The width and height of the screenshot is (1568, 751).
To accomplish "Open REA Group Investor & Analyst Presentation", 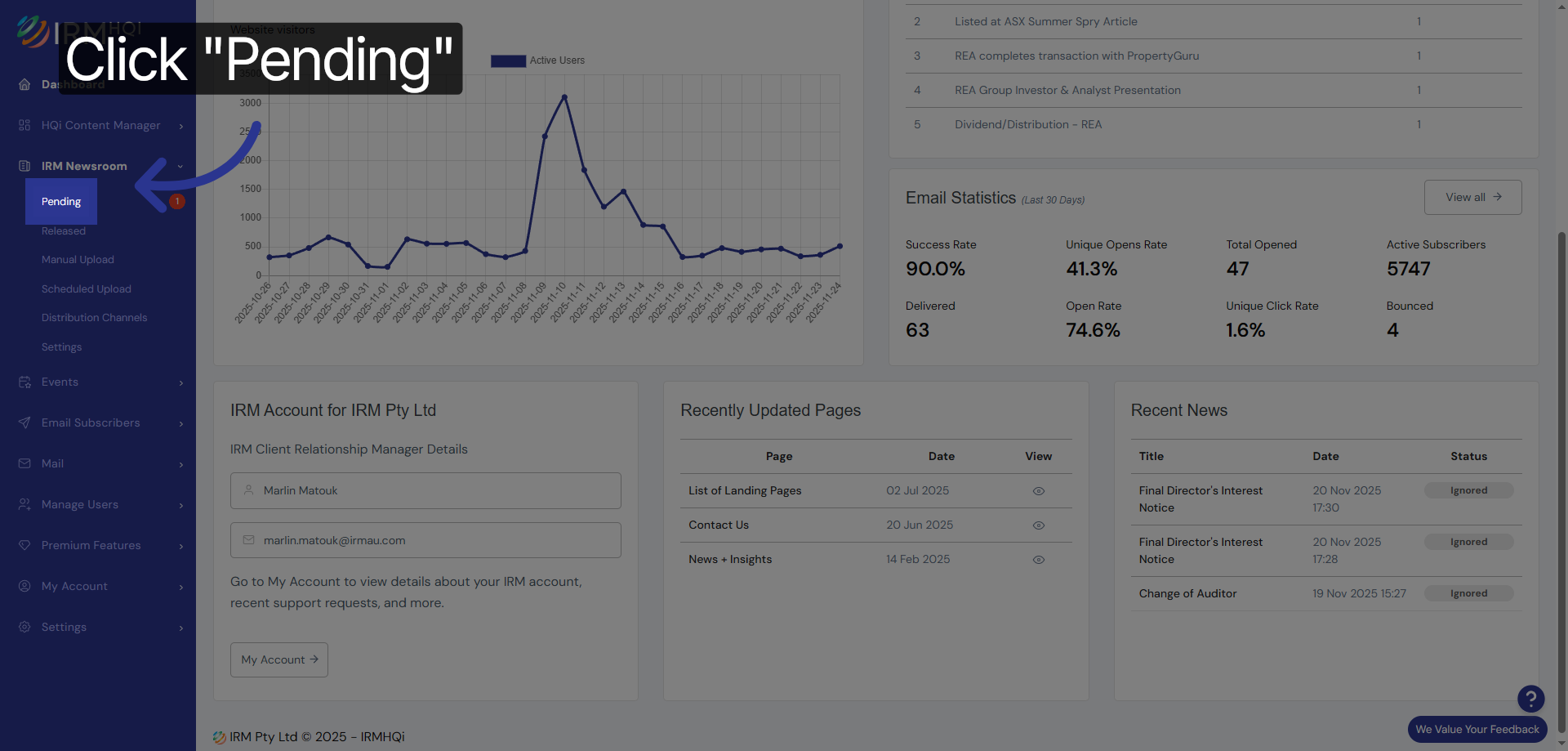I will (1067, 90).
